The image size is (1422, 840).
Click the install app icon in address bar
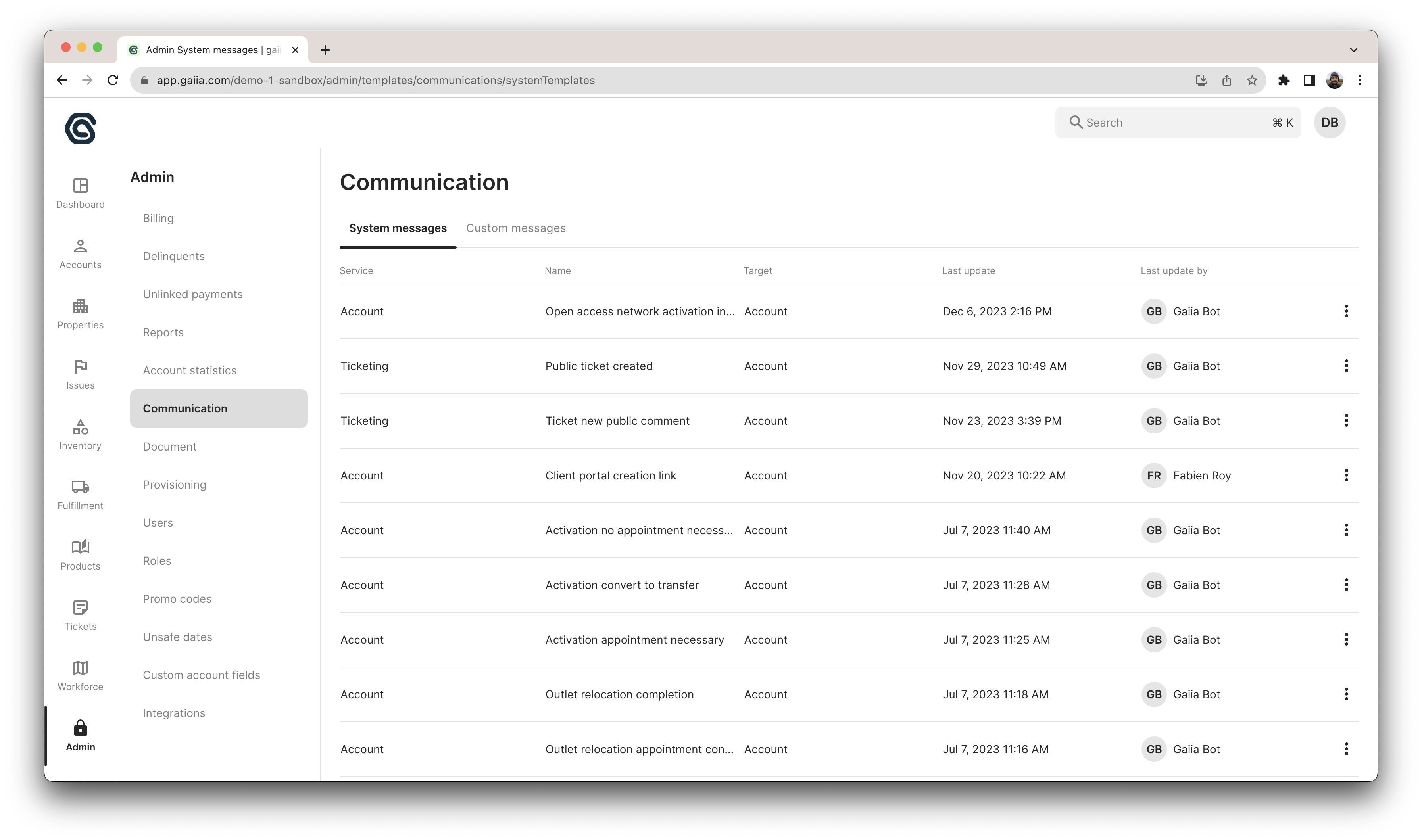1201,81
